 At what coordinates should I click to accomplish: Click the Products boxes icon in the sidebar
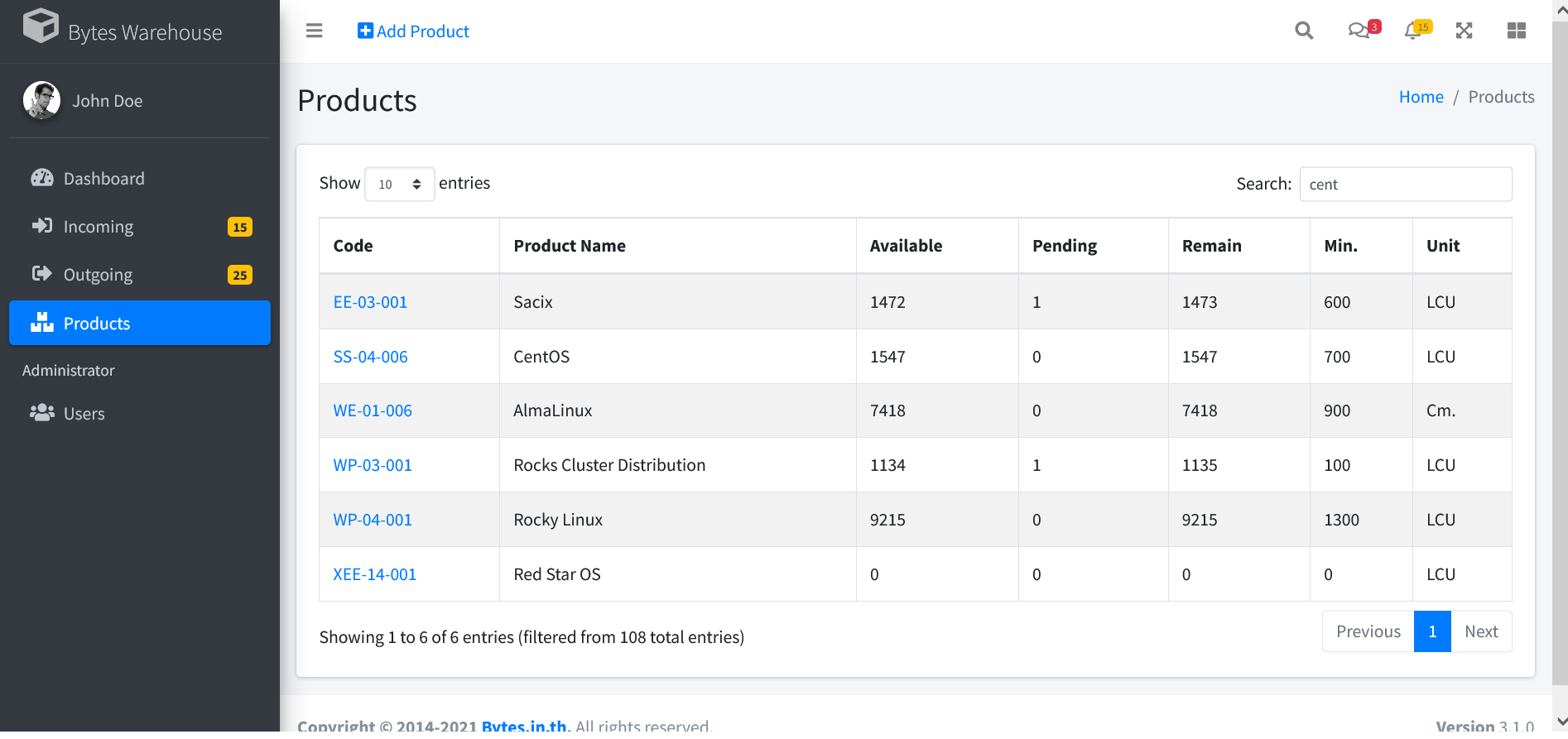click(41, 322)
